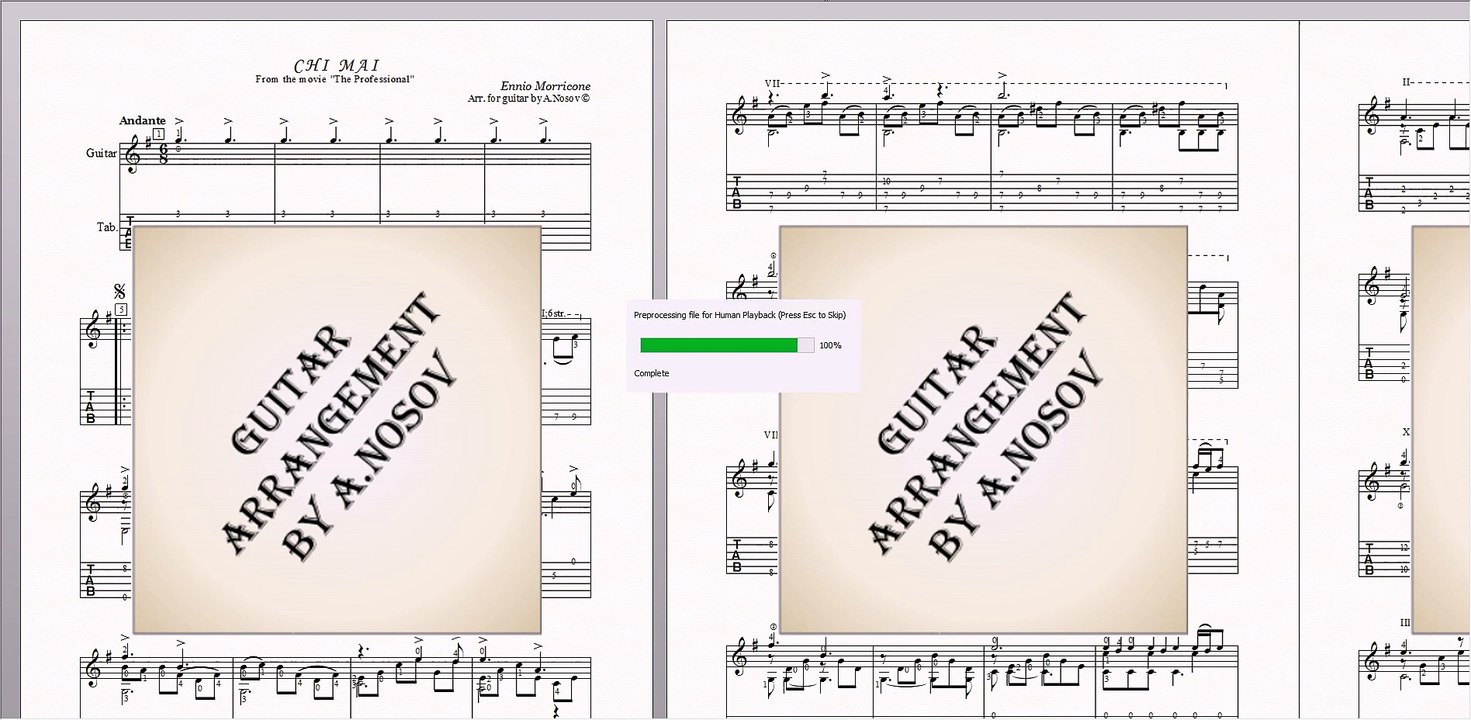Screen dimensions: 1471x720
Task: Select the "CHI MAI" score title
Action: [337, 66]
